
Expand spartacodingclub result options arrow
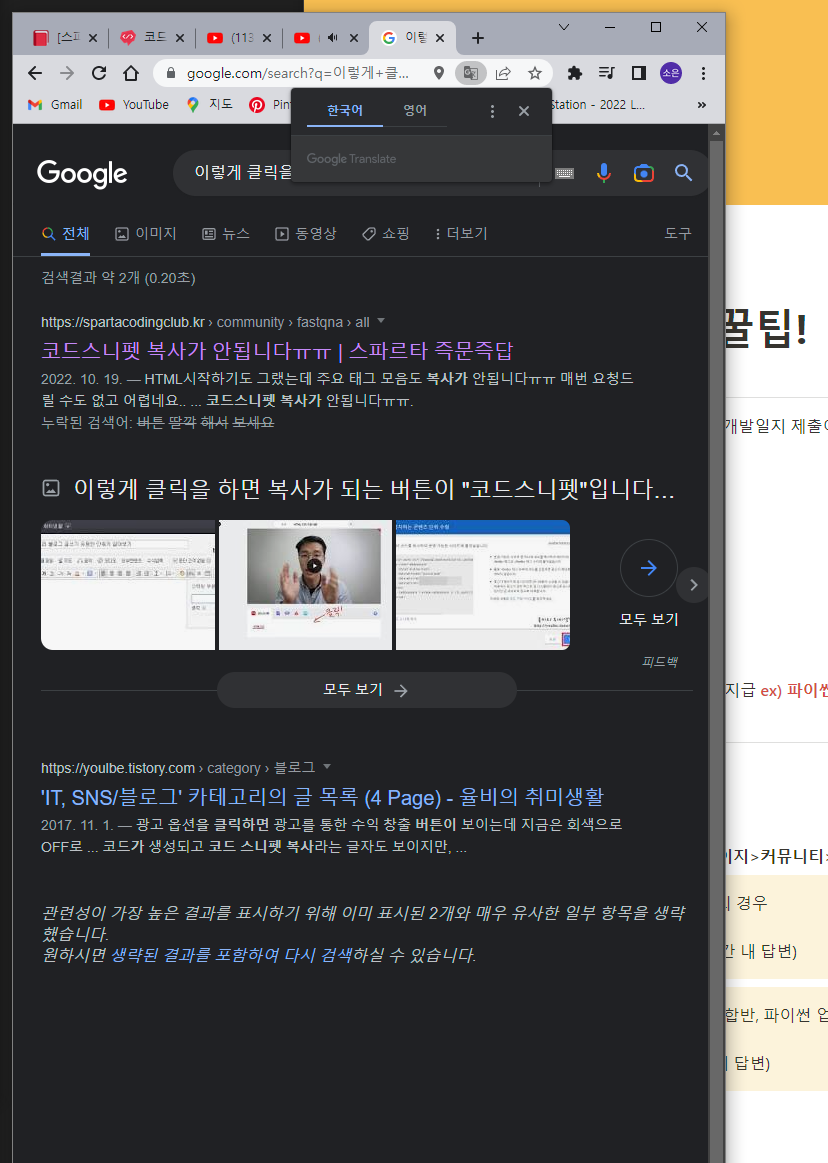[x=381, y=321]
